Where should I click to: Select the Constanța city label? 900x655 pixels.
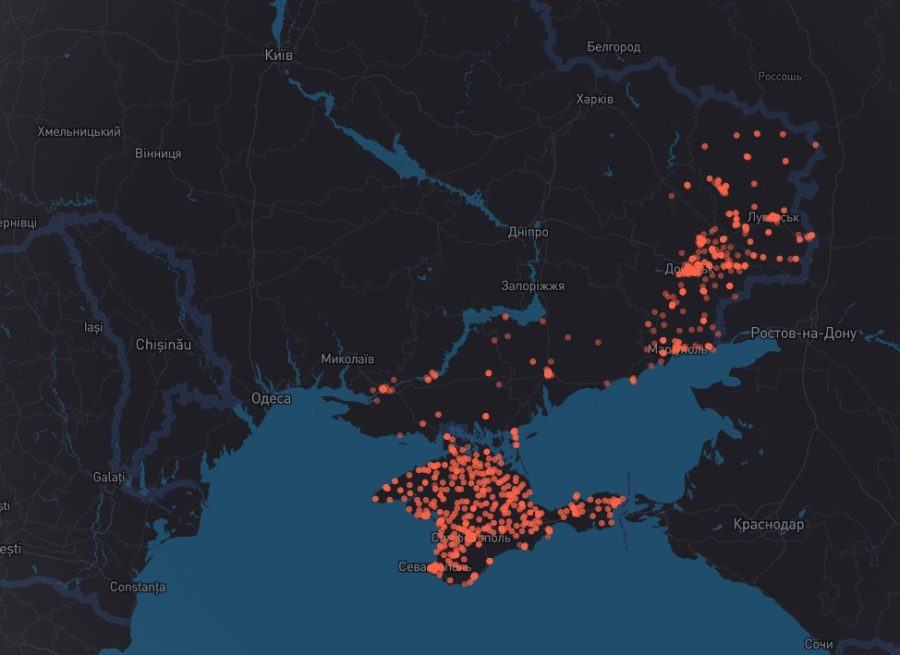(137, 587)
